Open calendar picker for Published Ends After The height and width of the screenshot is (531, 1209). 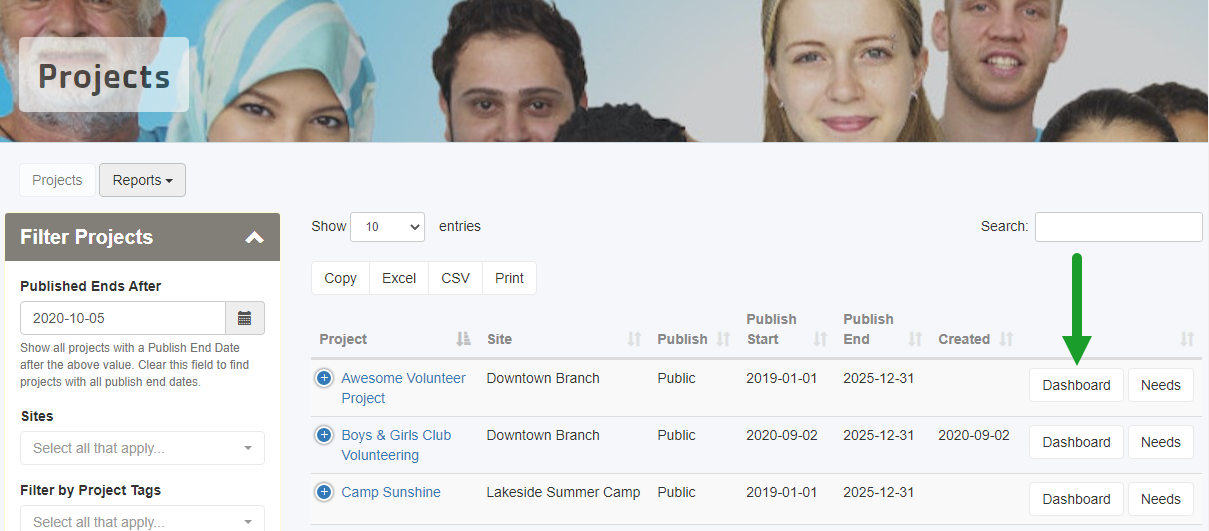(245, 318)
